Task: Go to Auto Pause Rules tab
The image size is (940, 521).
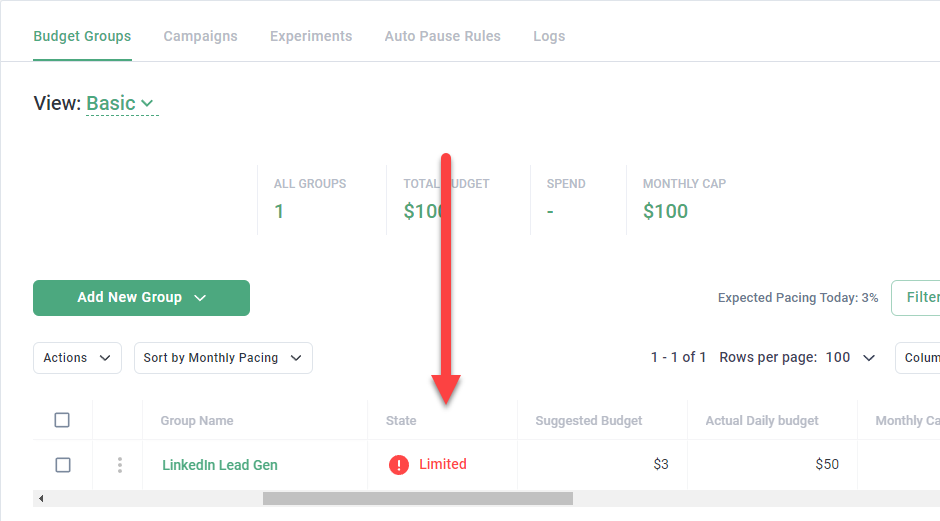Action: (x=442, y=36)
